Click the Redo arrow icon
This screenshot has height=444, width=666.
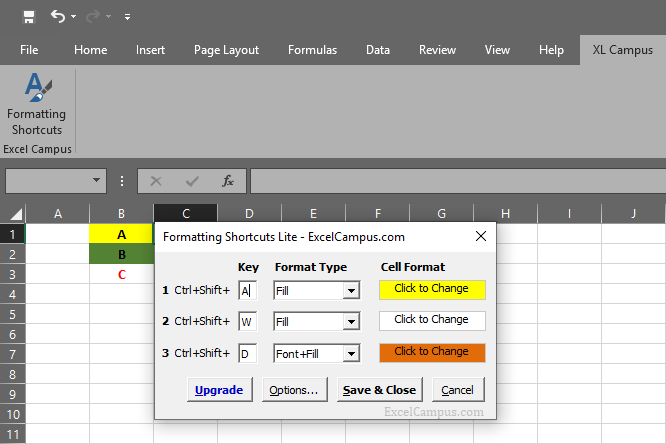[x=93, y=17]
